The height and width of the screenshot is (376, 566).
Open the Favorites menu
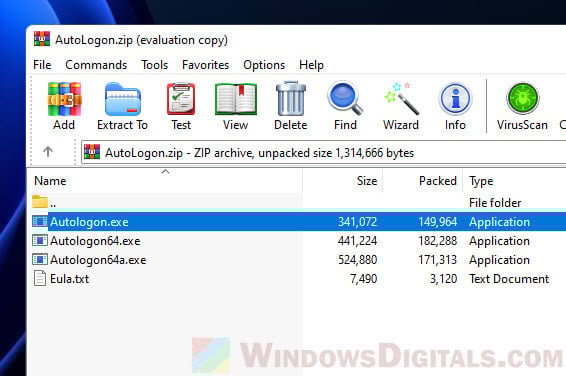205,65
